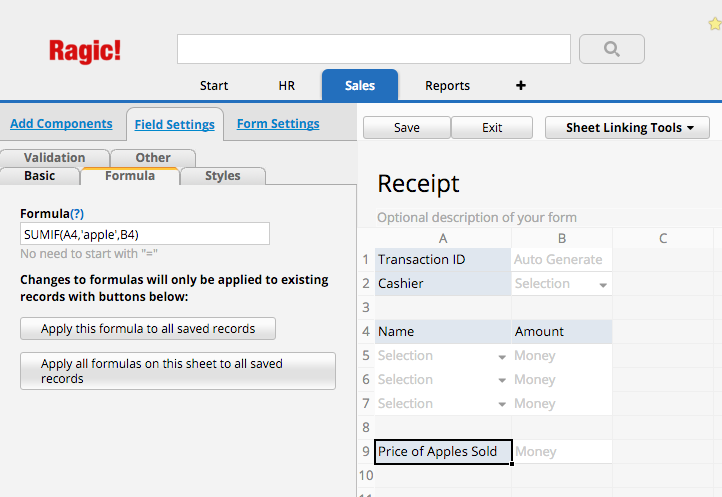The image size is (722, 497).
Task: Open the Formula help question mark
Action: pos(77,214)
